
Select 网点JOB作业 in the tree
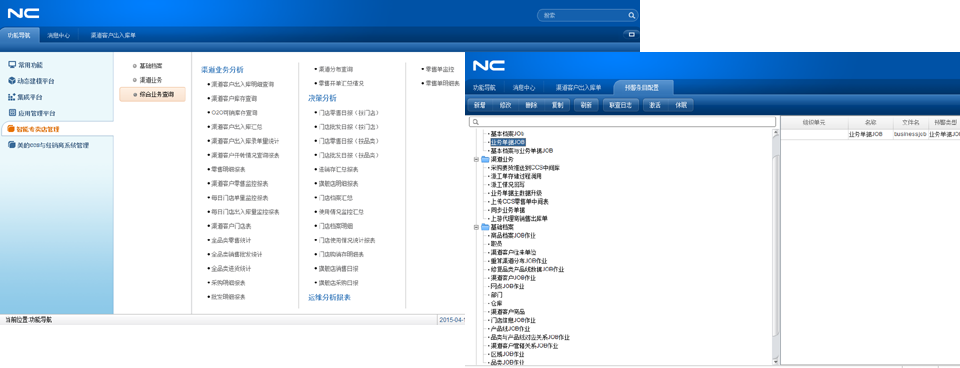508,286
